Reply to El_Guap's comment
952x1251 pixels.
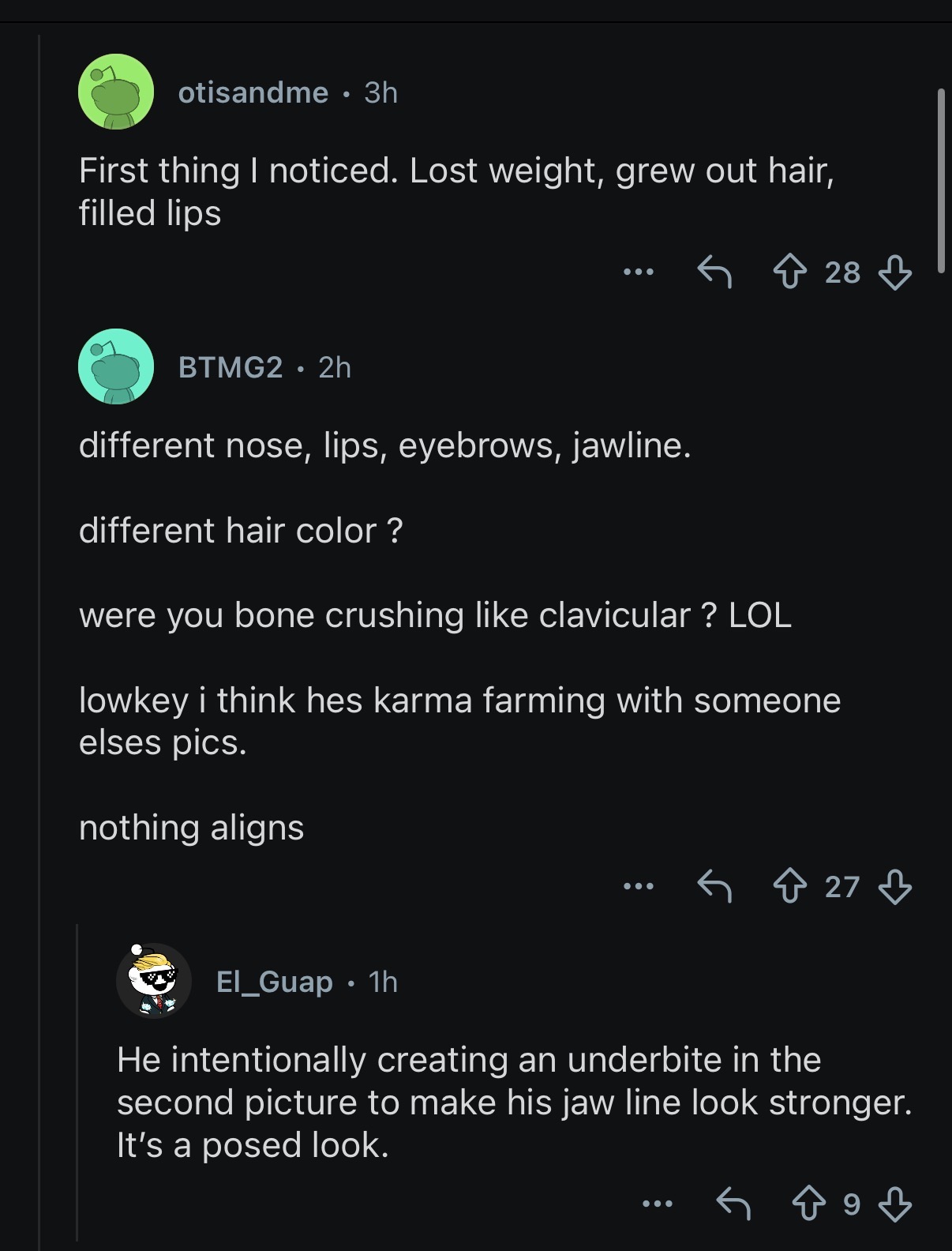(x=734, y=1204)
